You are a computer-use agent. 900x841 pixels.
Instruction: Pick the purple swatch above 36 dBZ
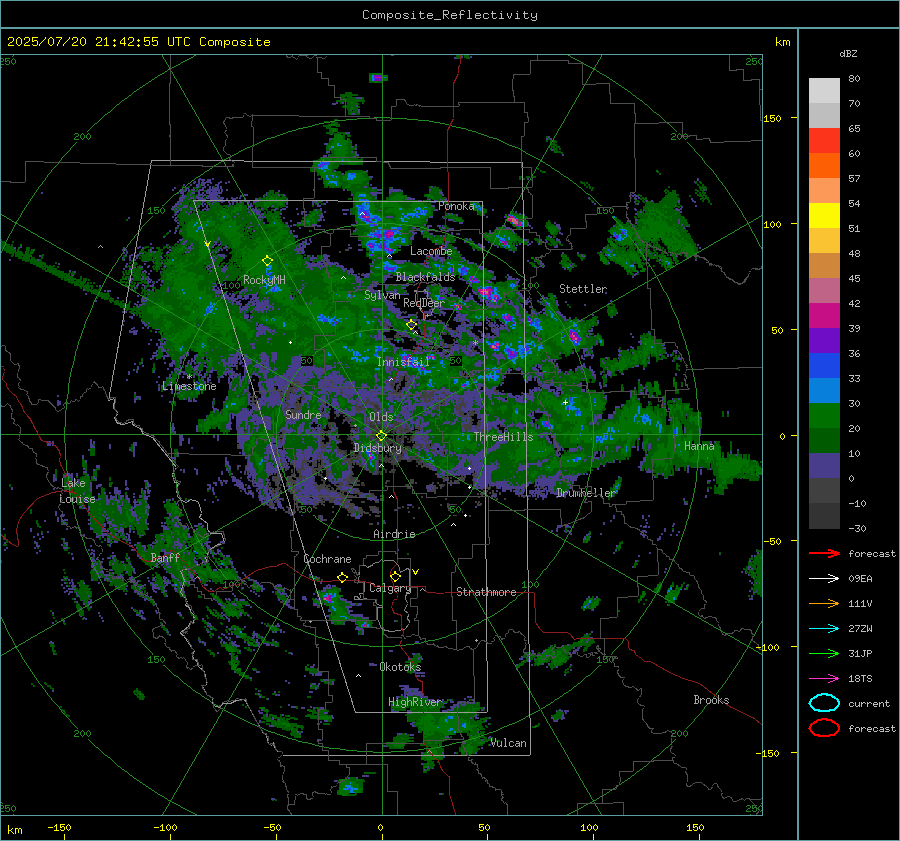[824, 341]
